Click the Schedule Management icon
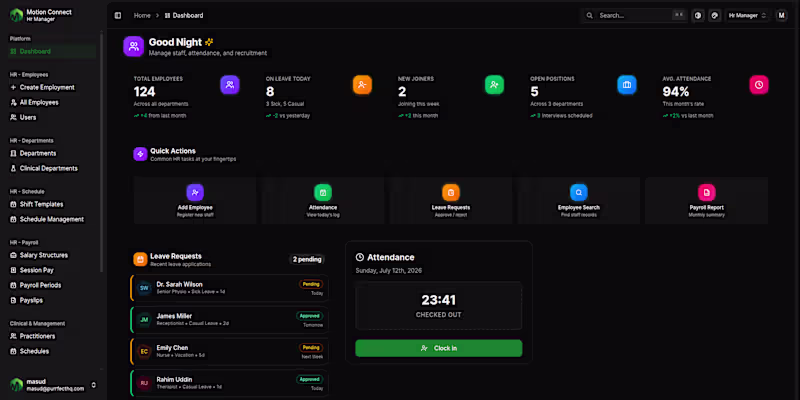Image resolution: width=800 pixels, height=400 pixels. [13, 219]
